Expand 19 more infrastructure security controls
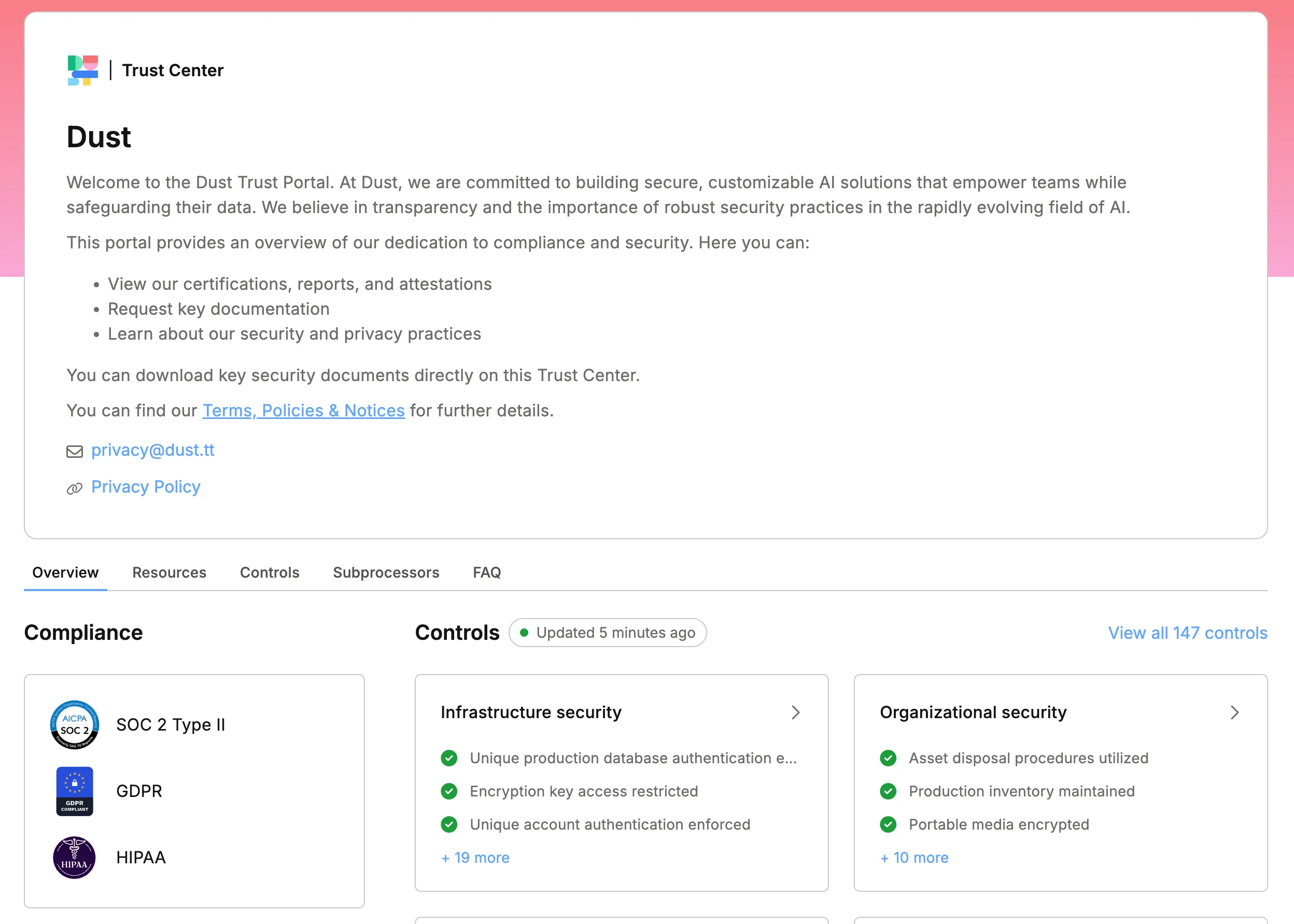The height and width of the screenshot is (924, 1294). [x=475, y=858]
